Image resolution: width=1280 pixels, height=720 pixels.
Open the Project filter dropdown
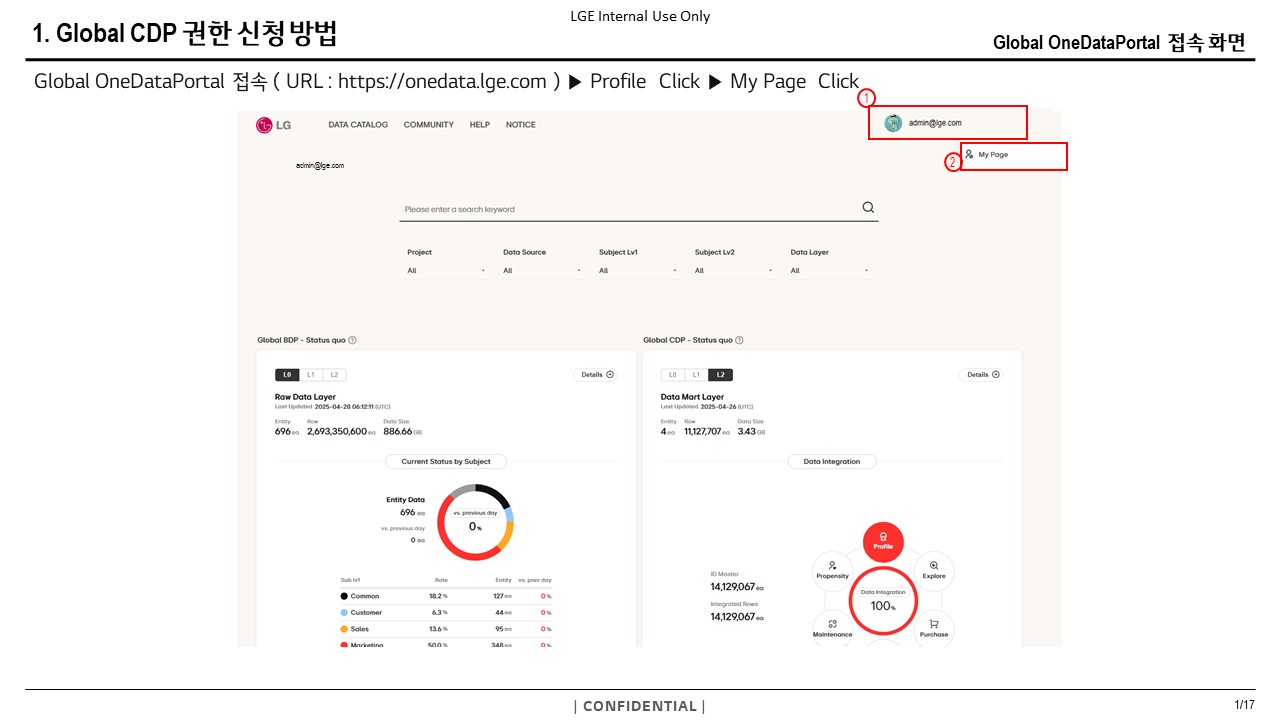tap(446, 271)
